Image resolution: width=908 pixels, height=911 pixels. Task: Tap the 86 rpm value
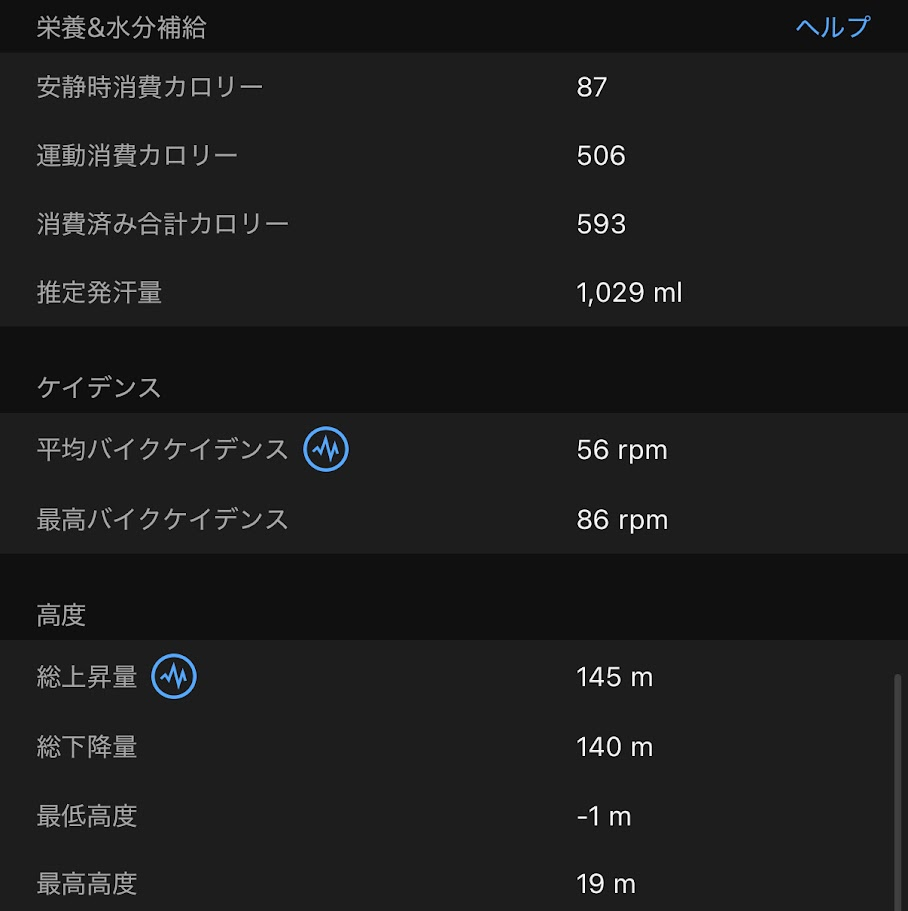coord(621,520)
